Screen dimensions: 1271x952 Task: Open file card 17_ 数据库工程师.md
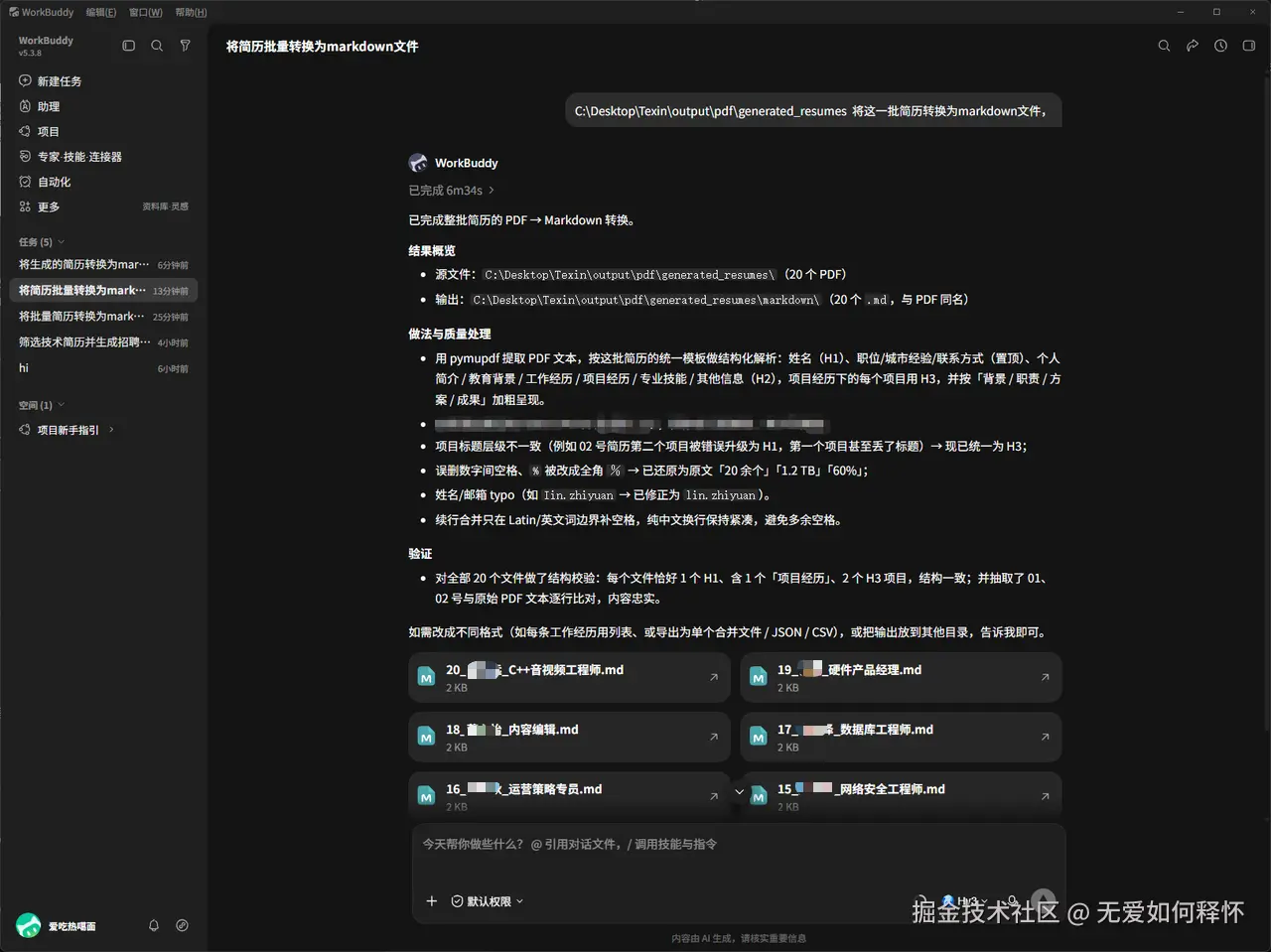pyautogui.click(x=901, y=737)
